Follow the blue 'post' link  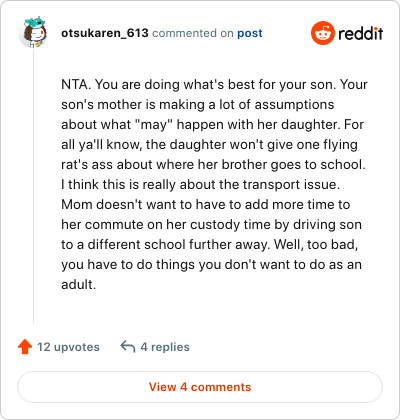(250, 33)
